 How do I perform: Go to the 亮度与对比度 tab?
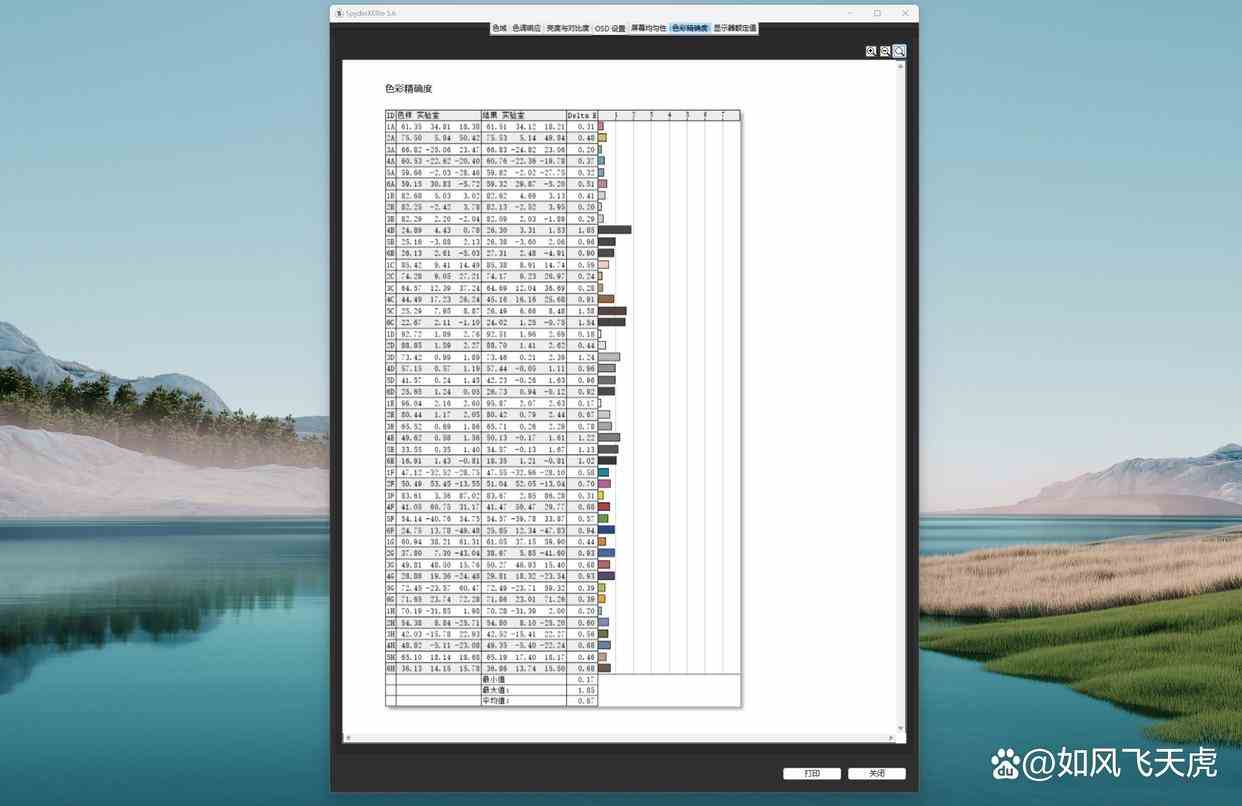tap(567, 29)
